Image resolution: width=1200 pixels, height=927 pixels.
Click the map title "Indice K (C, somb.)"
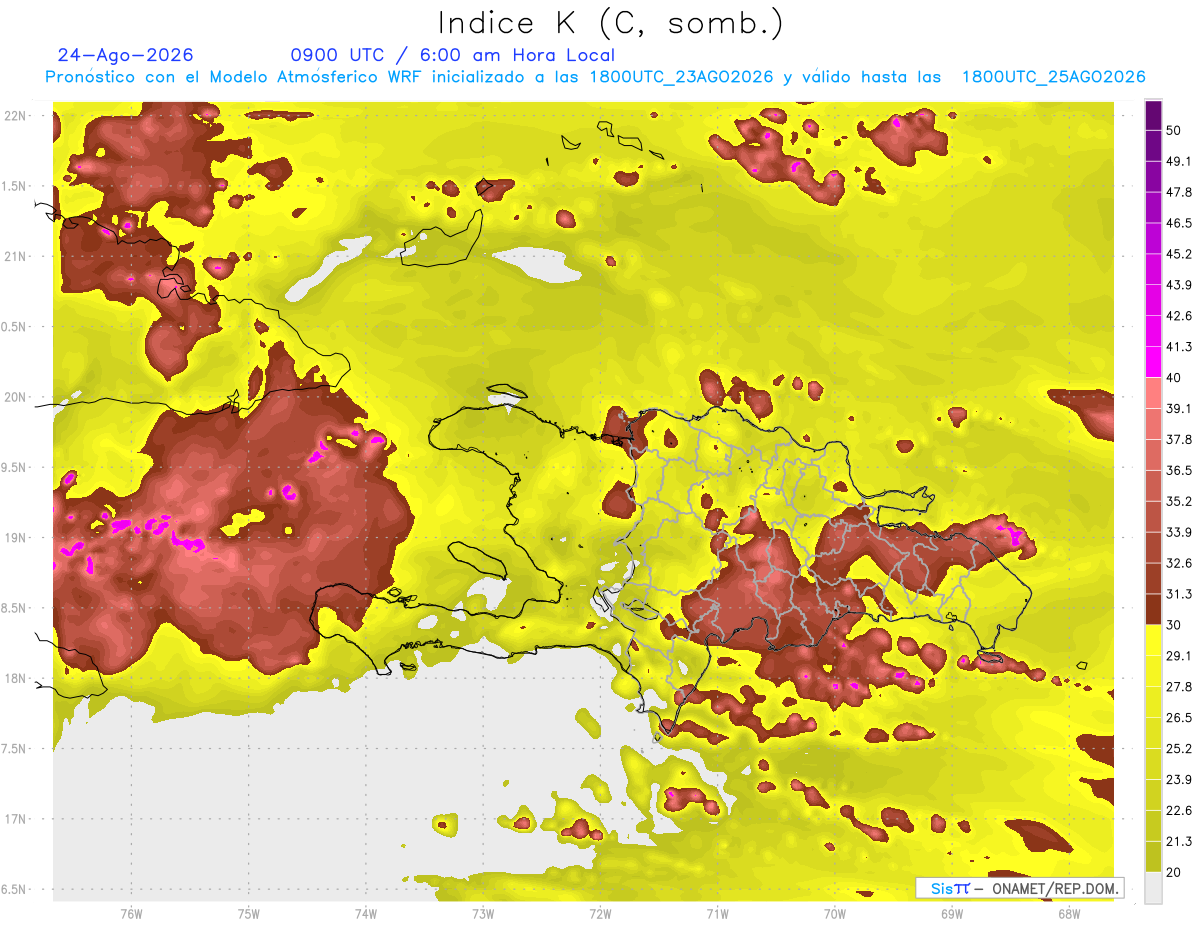tap(610, 24)
